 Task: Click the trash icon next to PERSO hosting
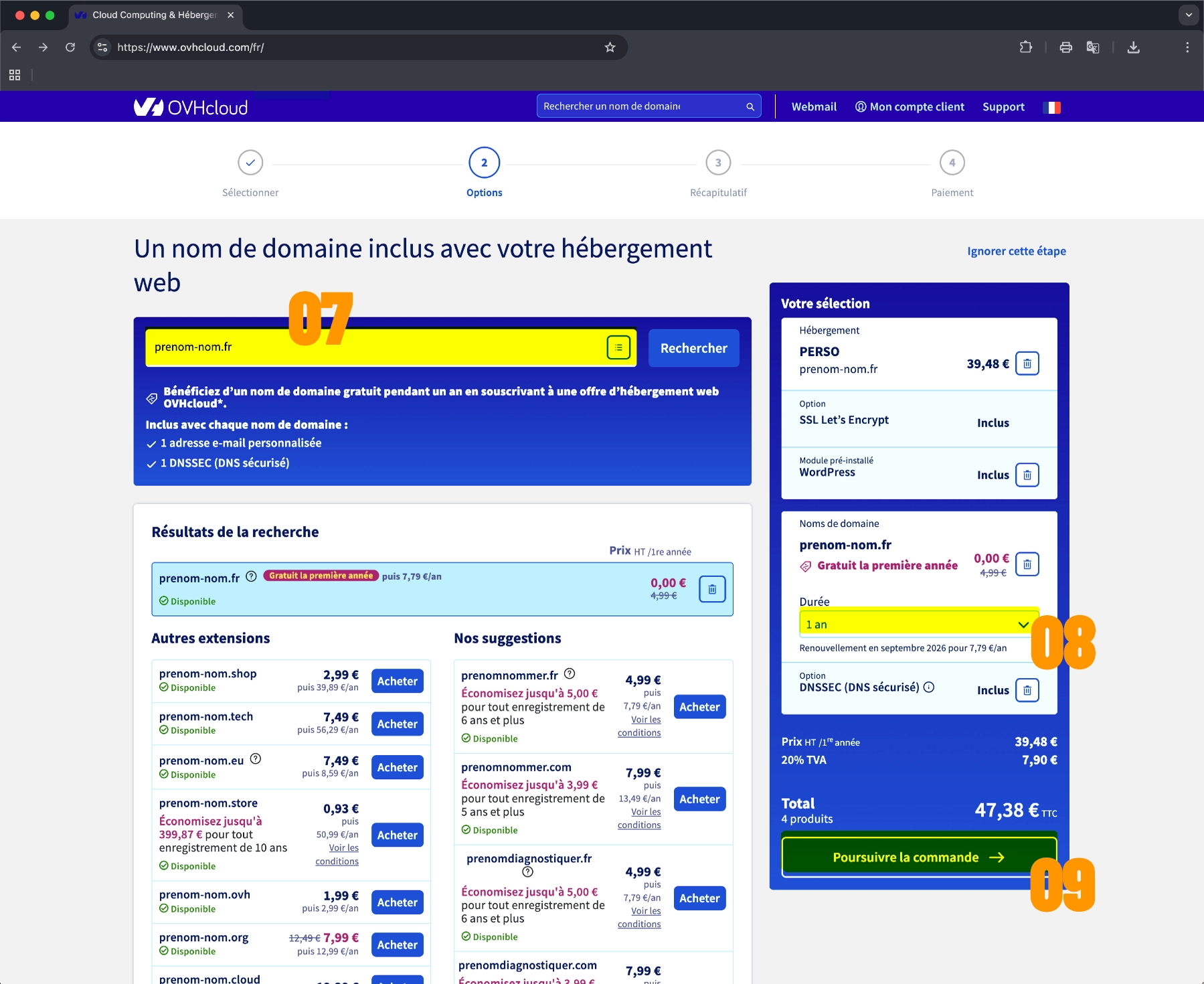pos(1027,363)
